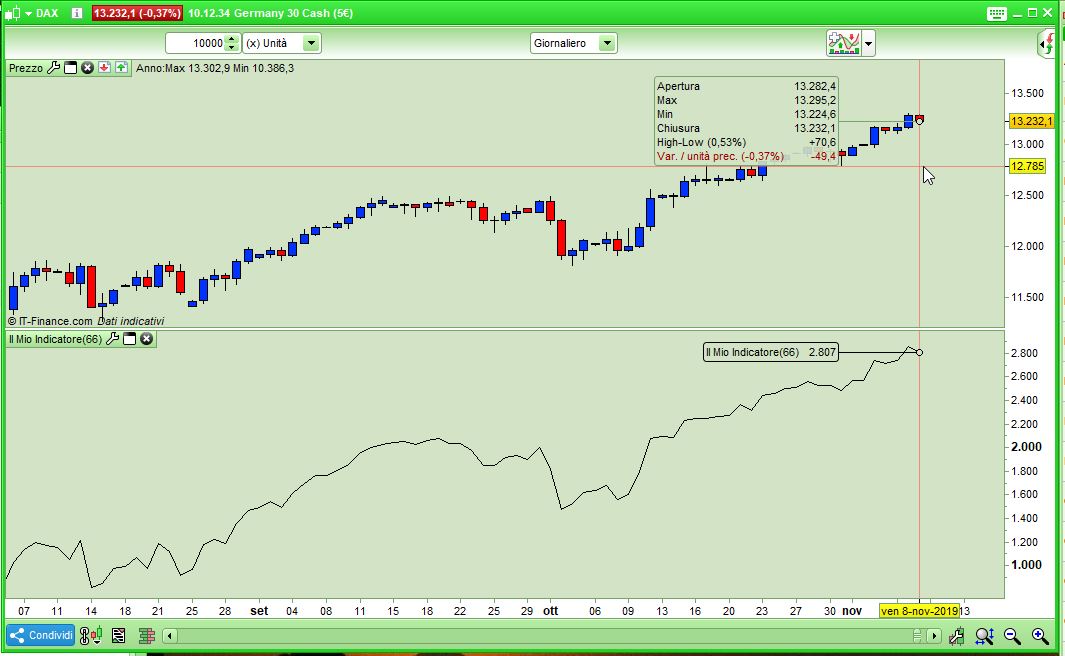The height and width of the screenshot is (656, 1065).
Task: Click the yellow 13.232,1 price label on the axis
Action: [1030, 121]
